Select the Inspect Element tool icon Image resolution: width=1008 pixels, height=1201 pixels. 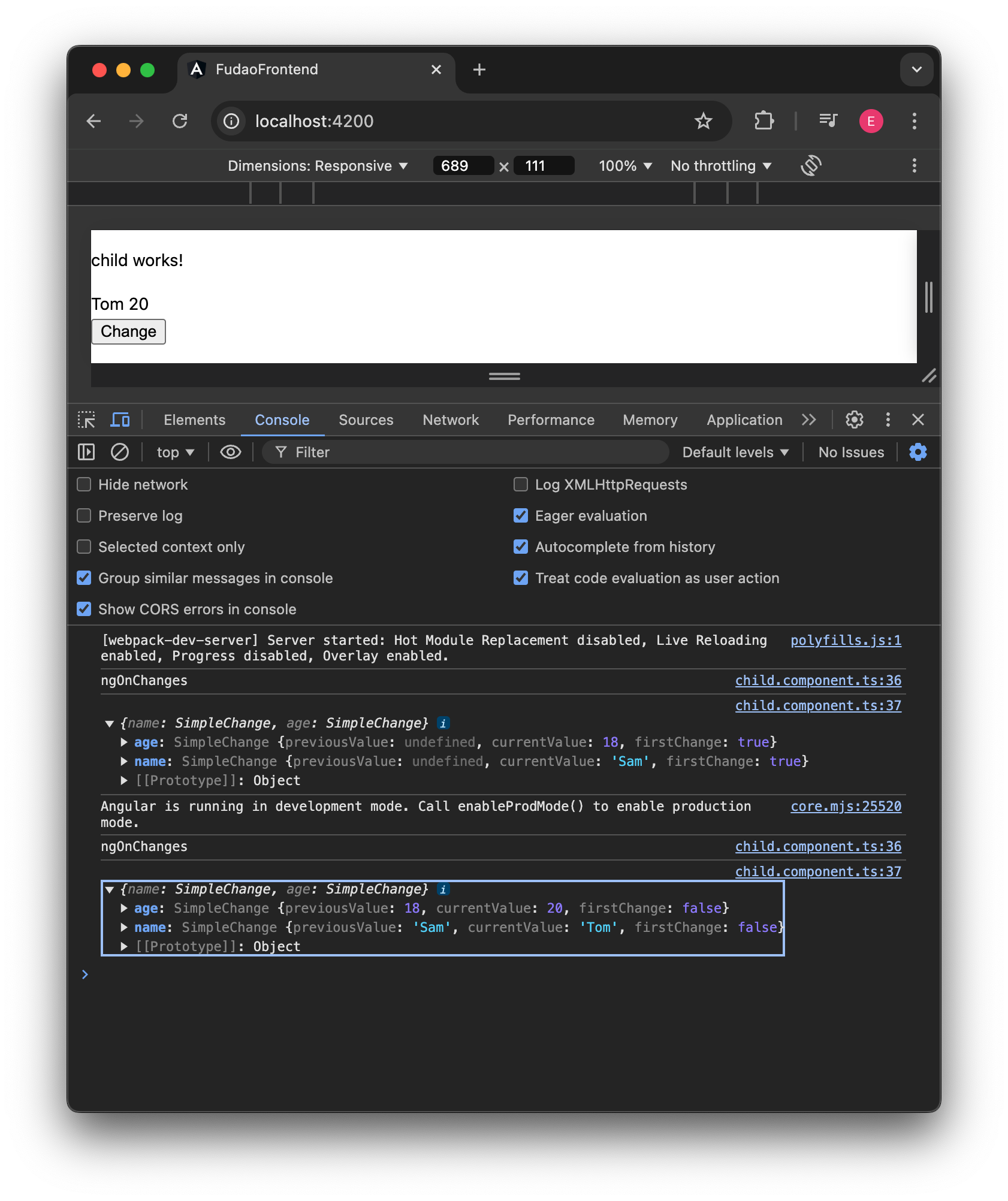(86, 420)
